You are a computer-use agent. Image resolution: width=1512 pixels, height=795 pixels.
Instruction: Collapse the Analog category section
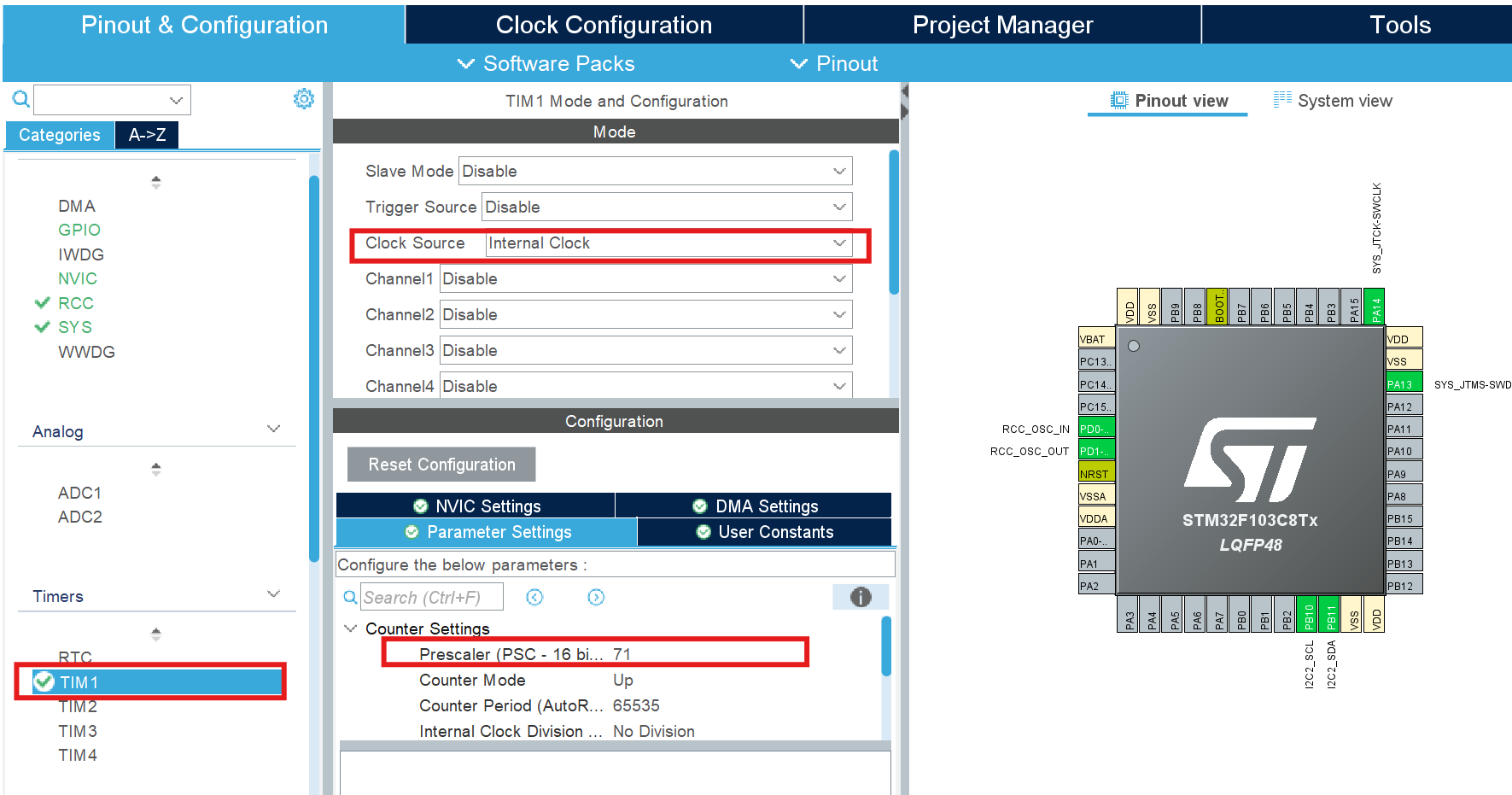point(273,430)
